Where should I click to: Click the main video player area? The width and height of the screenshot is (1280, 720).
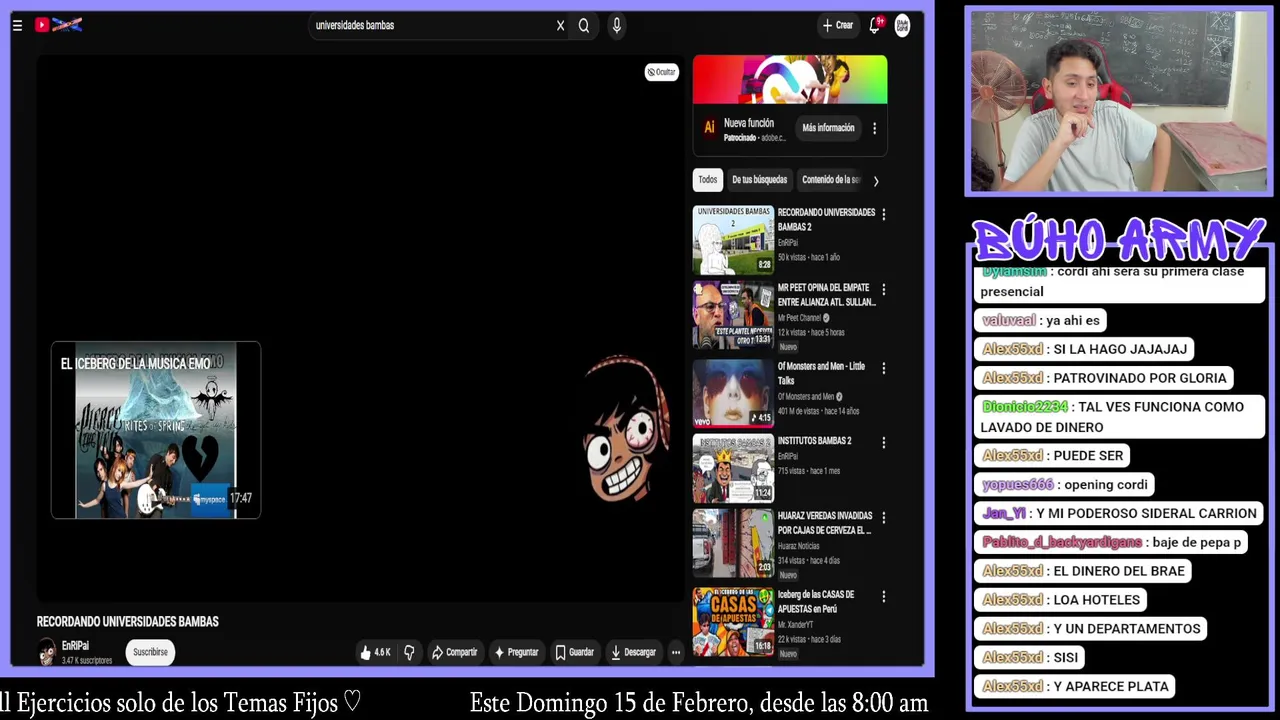[x=360, y=328]
